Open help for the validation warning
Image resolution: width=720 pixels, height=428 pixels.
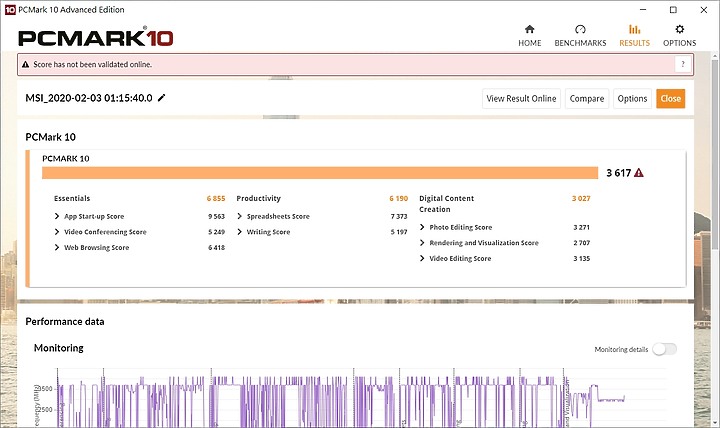tap(683, 64)
